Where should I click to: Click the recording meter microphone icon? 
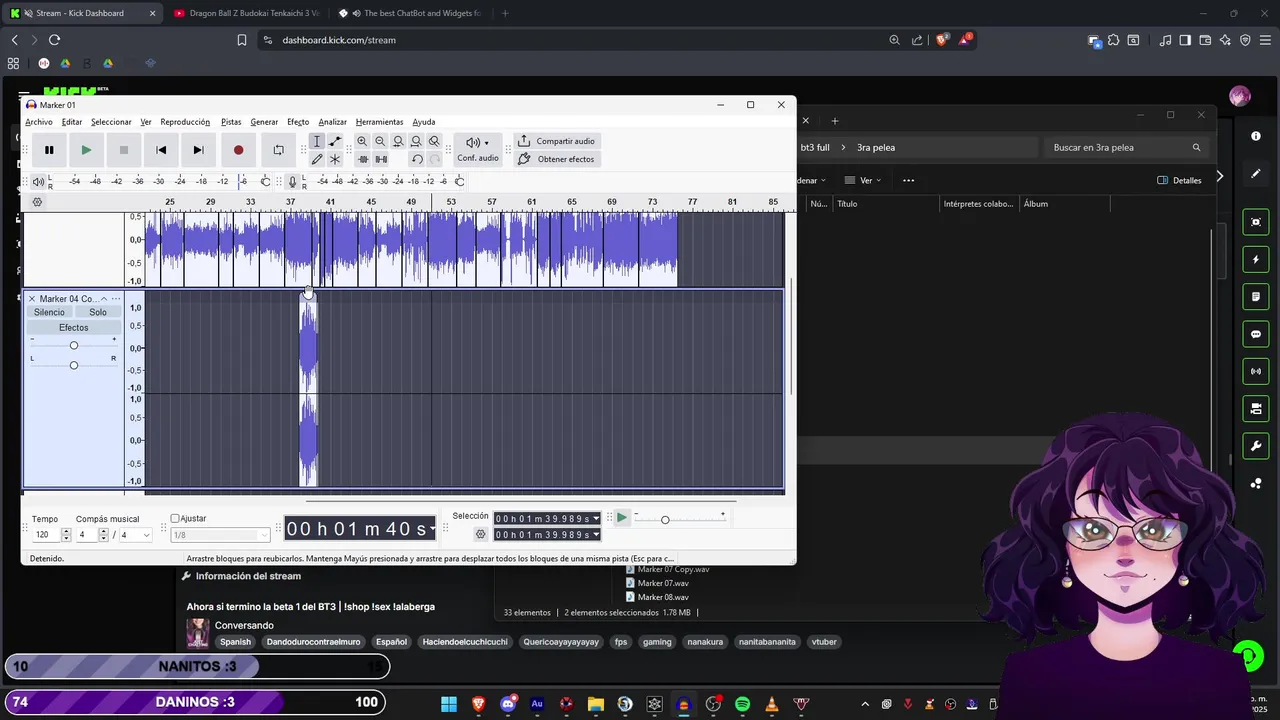293,181
